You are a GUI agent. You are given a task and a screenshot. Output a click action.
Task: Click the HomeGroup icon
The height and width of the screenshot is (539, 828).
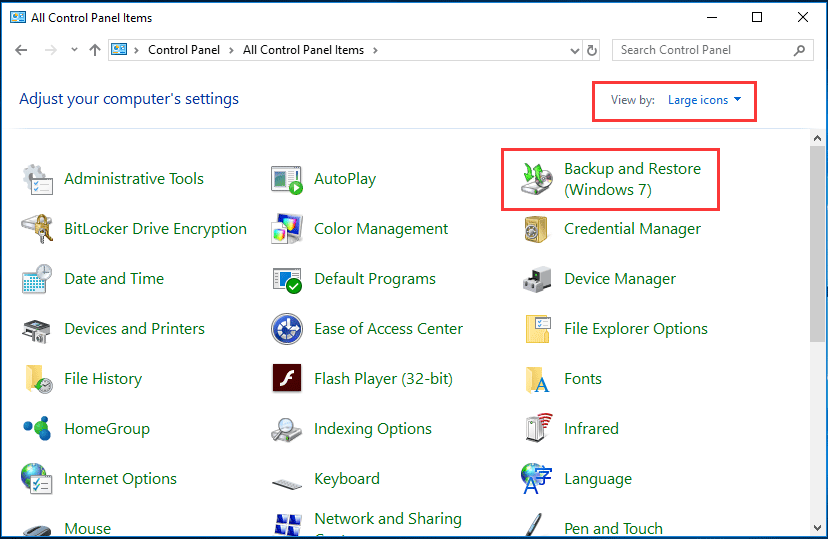pos(37,429)
